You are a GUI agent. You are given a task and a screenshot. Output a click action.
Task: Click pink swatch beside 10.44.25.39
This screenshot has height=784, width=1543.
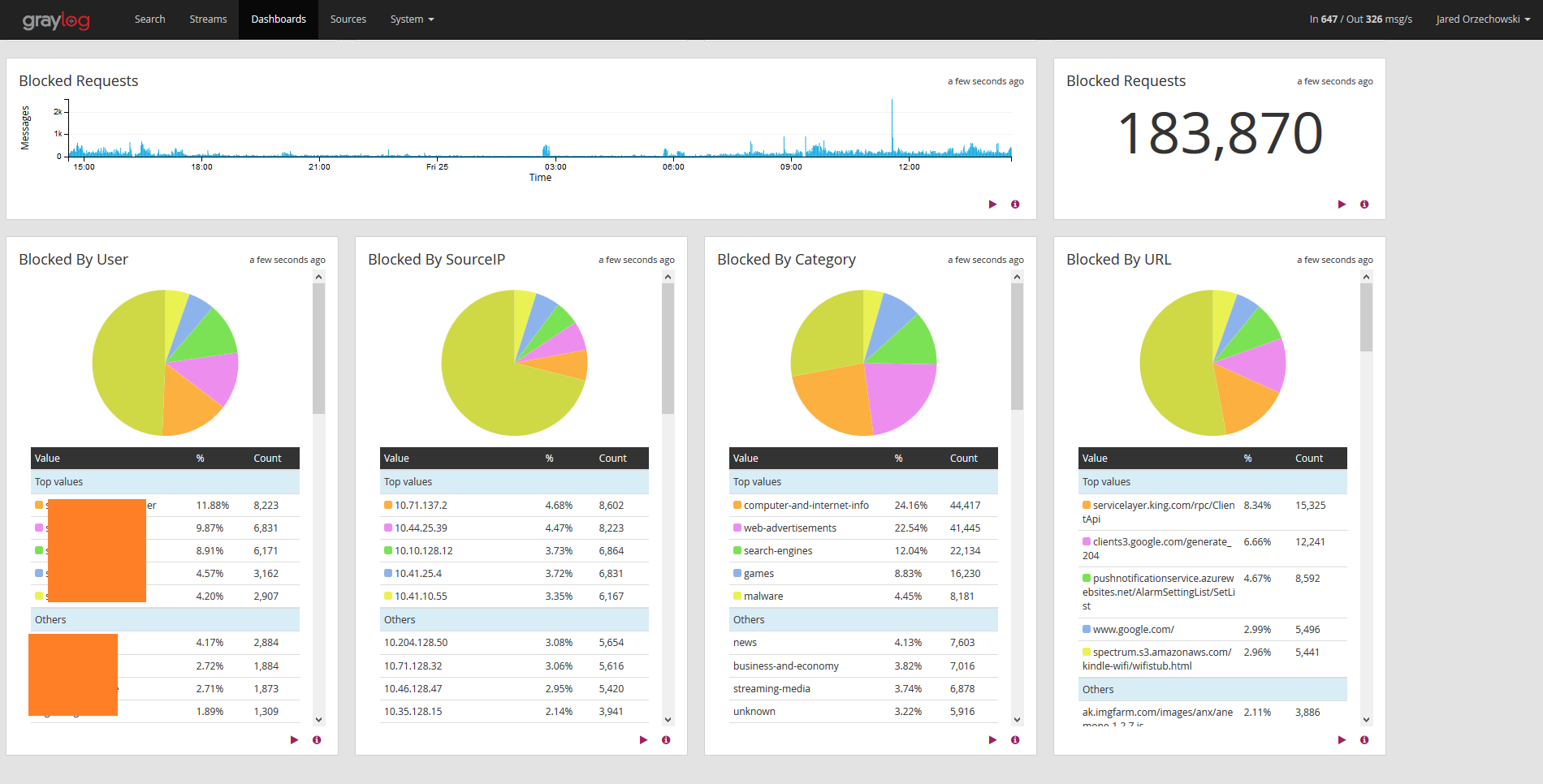(388, 528)
